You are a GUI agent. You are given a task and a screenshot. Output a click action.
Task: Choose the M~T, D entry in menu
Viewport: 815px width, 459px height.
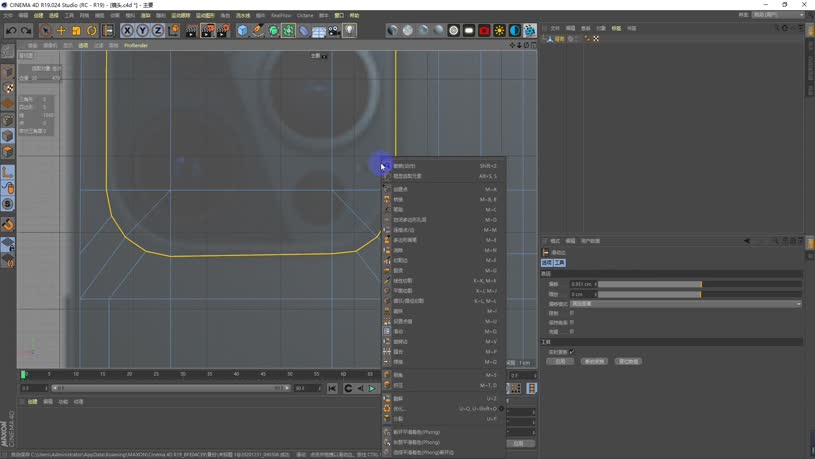pos(443,385)
